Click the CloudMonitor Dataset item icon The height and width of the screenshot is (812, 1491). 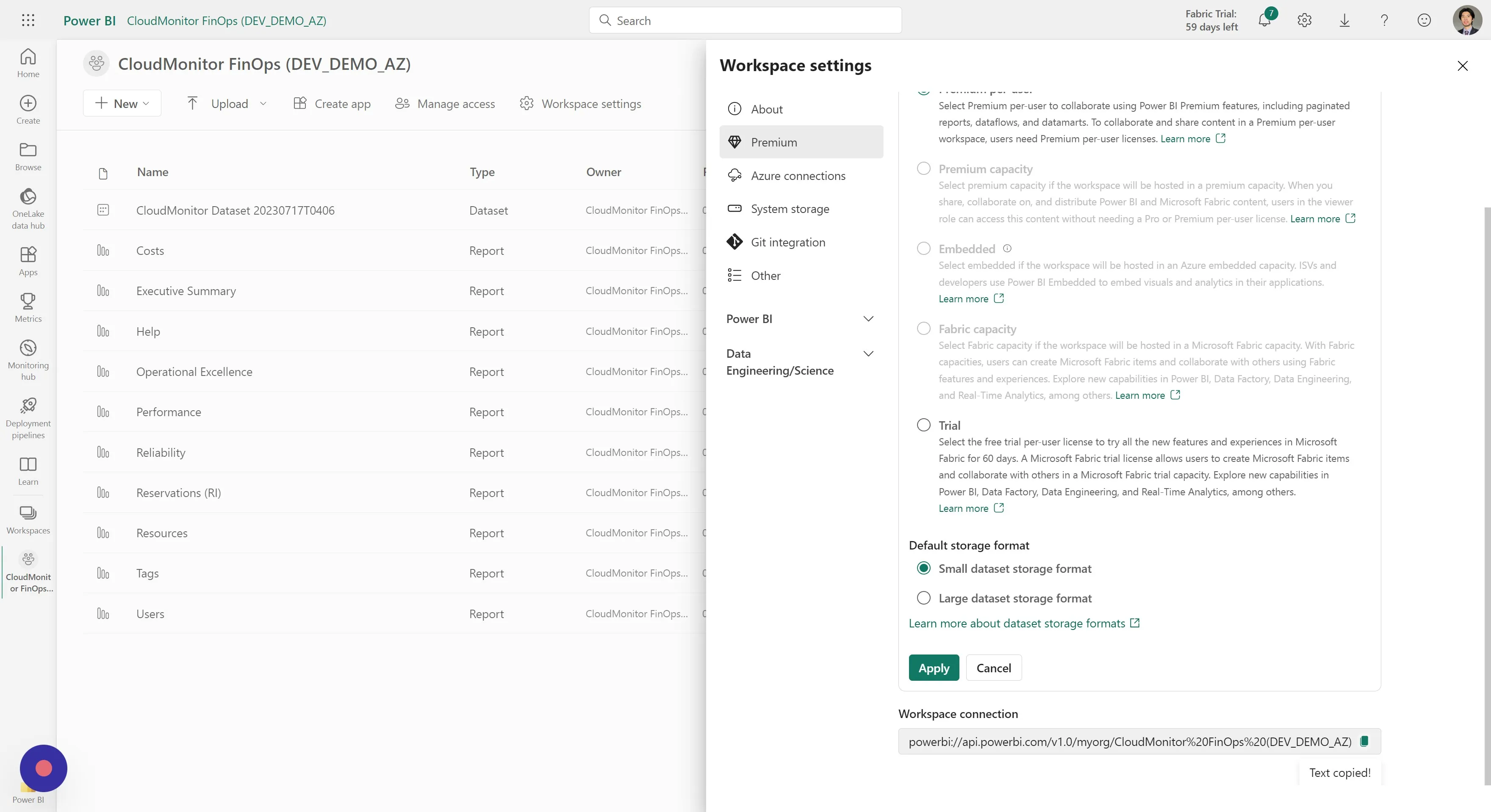coord(103,210)
